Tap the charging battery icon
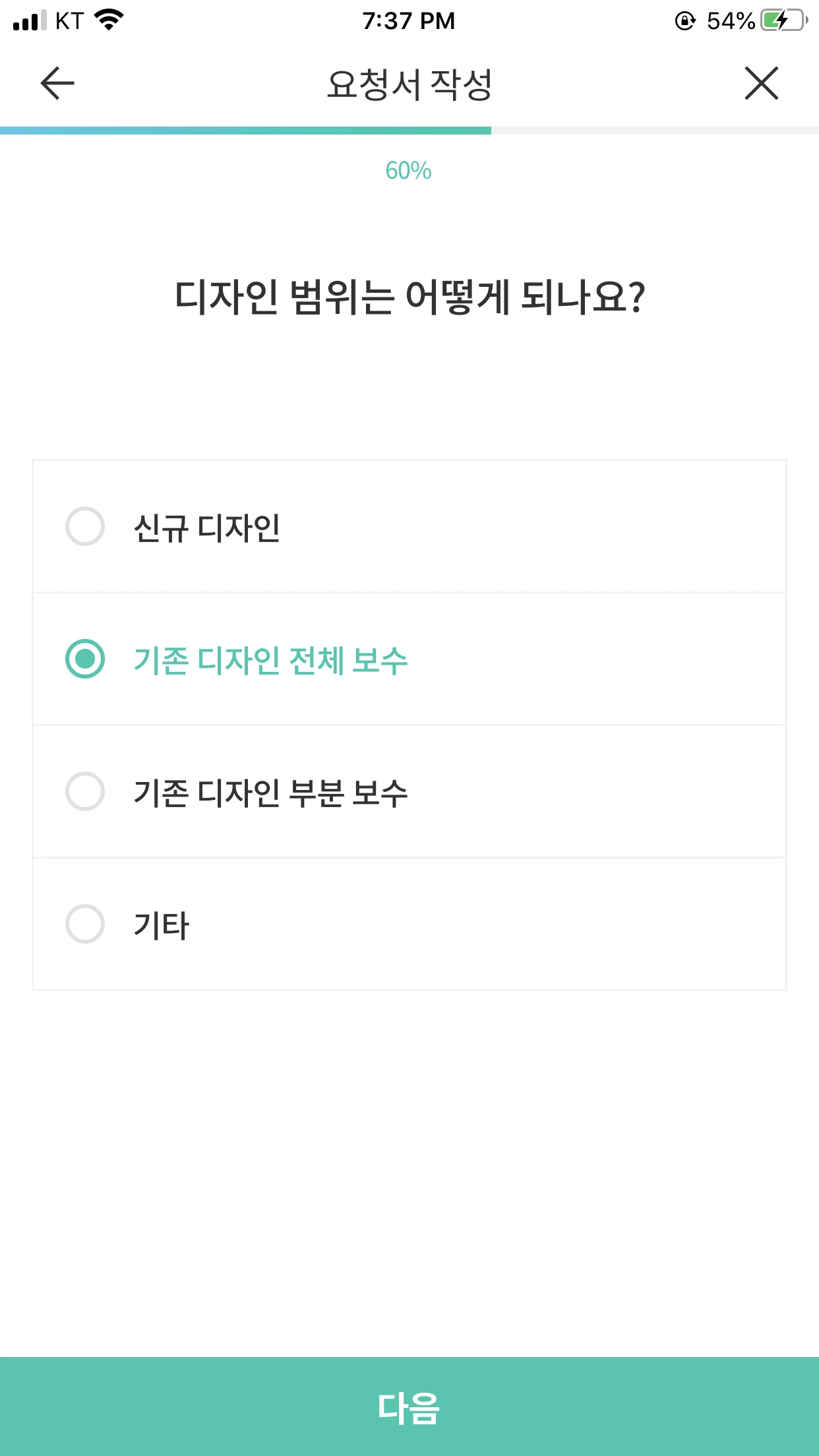 pos(784,20)
